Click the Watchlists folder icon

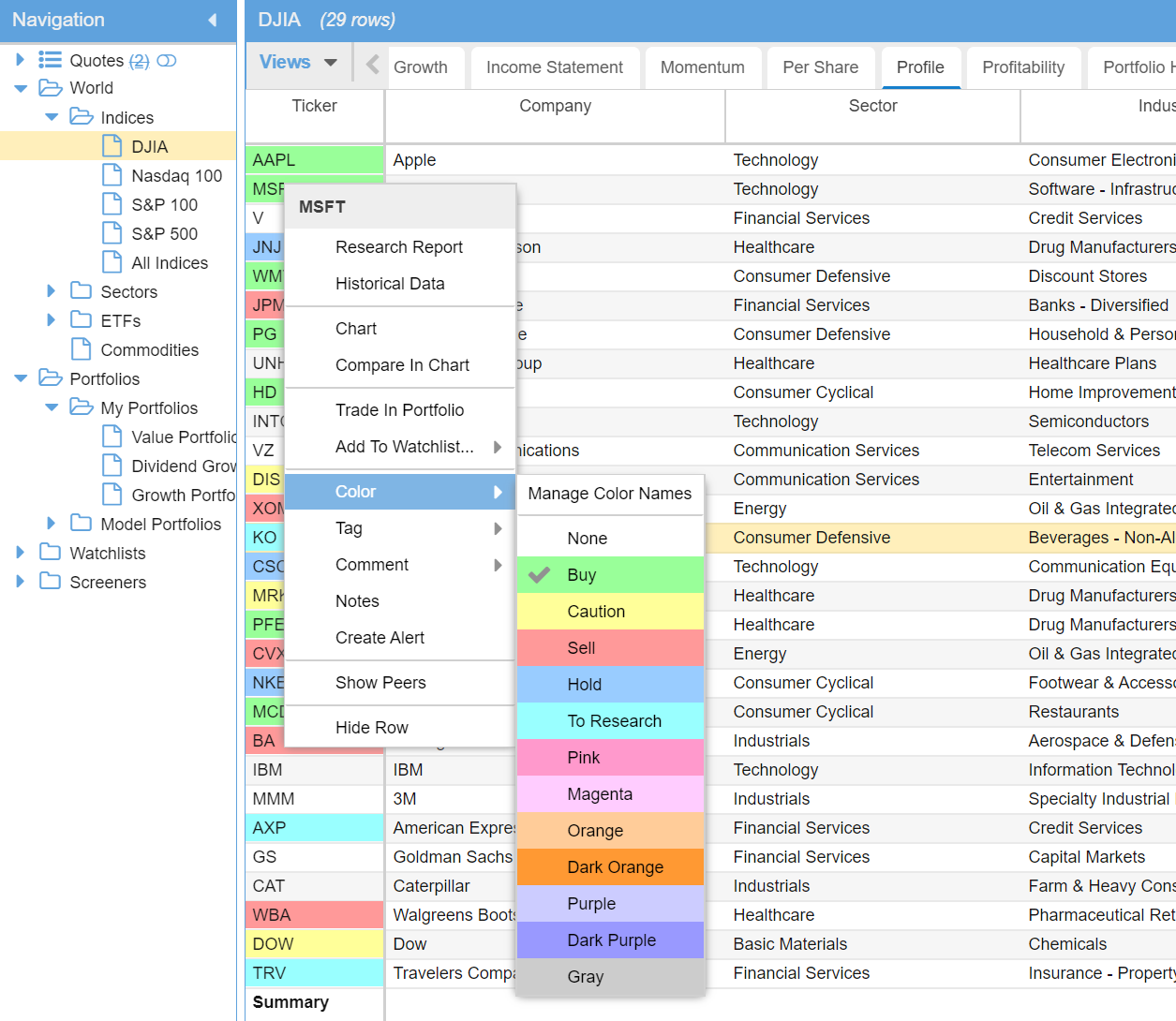pos(50,553)
